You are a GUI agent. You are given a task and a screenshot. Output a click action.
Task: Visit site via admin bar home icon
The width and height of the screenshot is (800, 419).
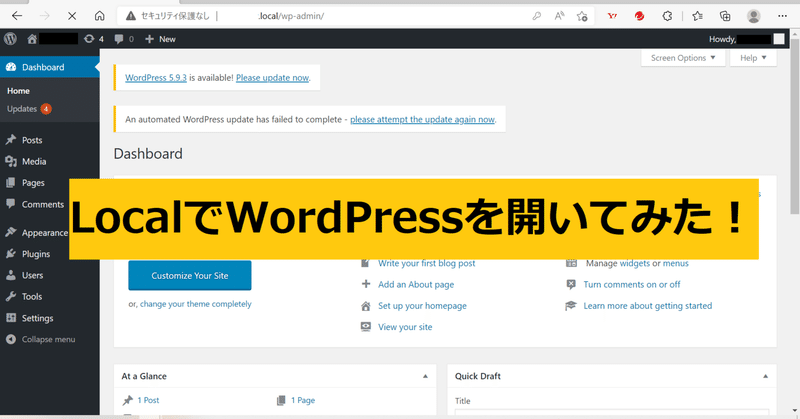[32, 39]
